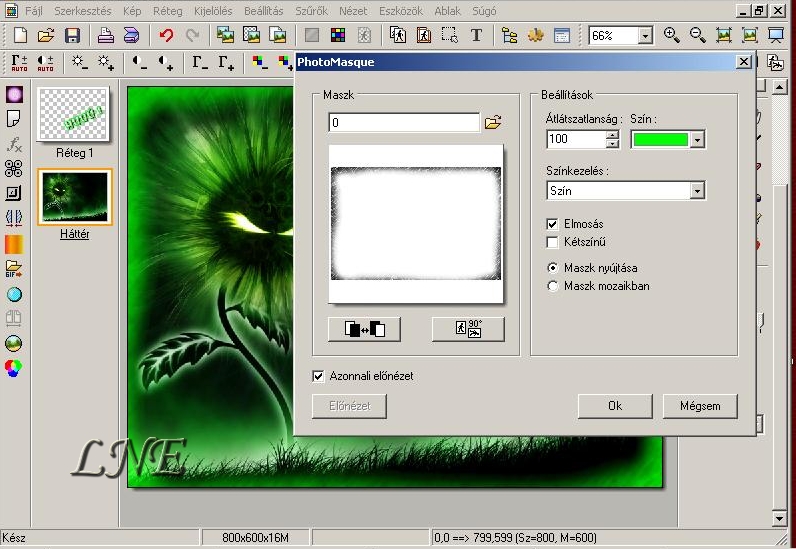
Task: Click the orange gradient icon in left bar
Action: tap(14, 244)
